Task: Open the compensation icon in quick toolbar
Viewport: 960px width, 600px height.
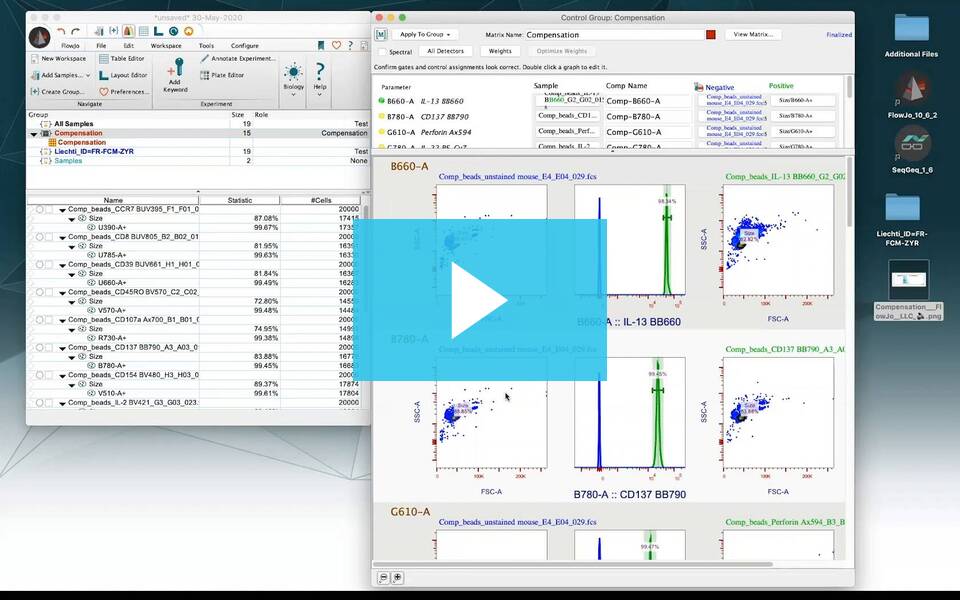Action: (x=129, y=31)
